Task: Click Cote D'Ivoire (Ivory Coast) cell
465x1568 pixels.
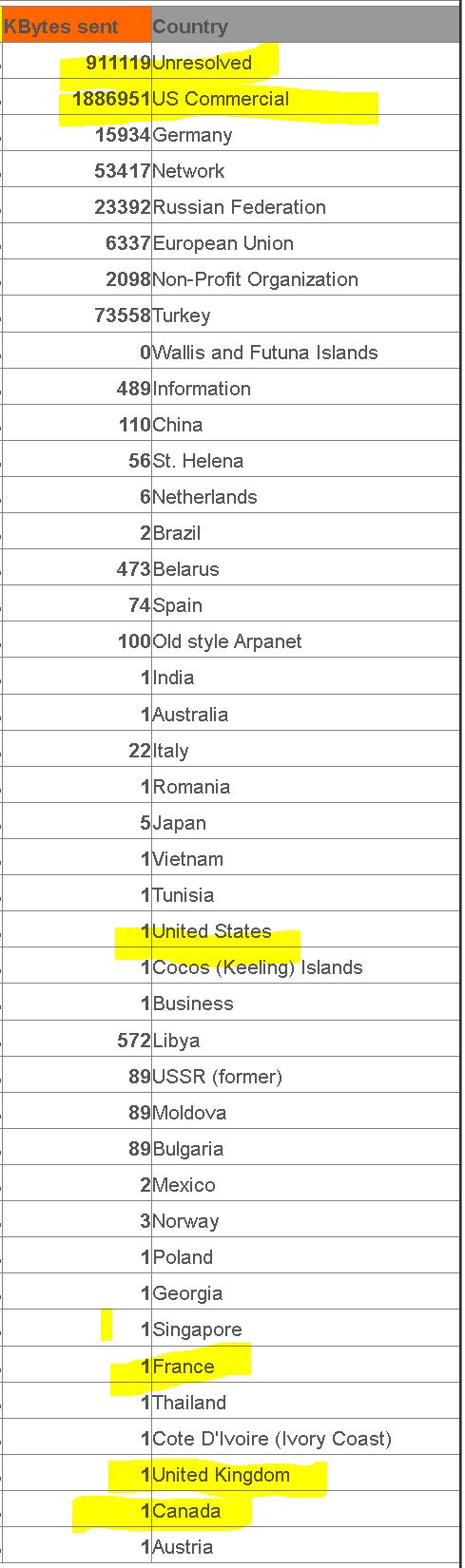Action: (x=305, y=1439)
